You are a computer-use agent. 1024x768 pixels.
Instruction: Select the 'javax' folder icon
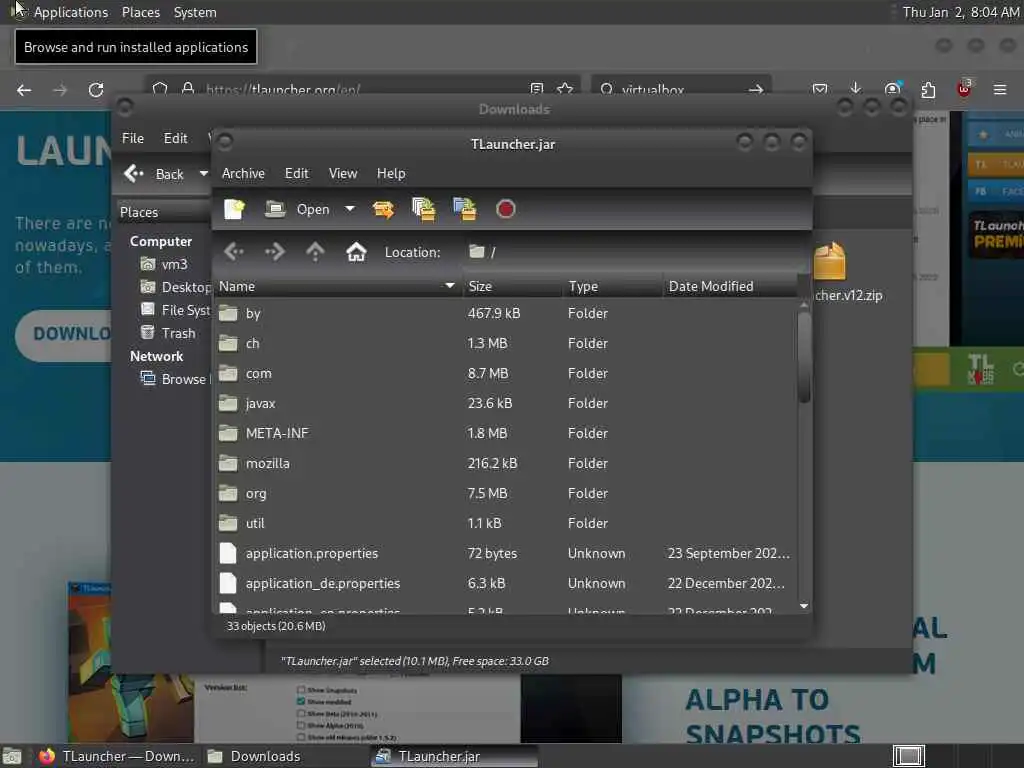coord(228,404)
